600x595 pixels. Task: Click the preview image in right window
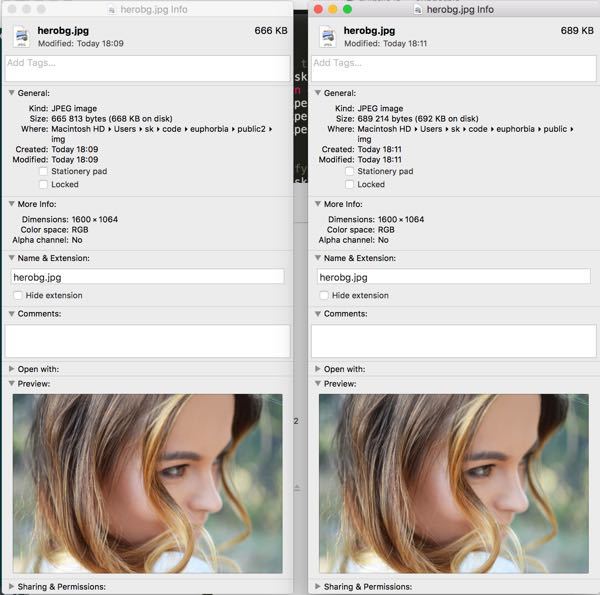pyautogui.click(x=454, y=483)
